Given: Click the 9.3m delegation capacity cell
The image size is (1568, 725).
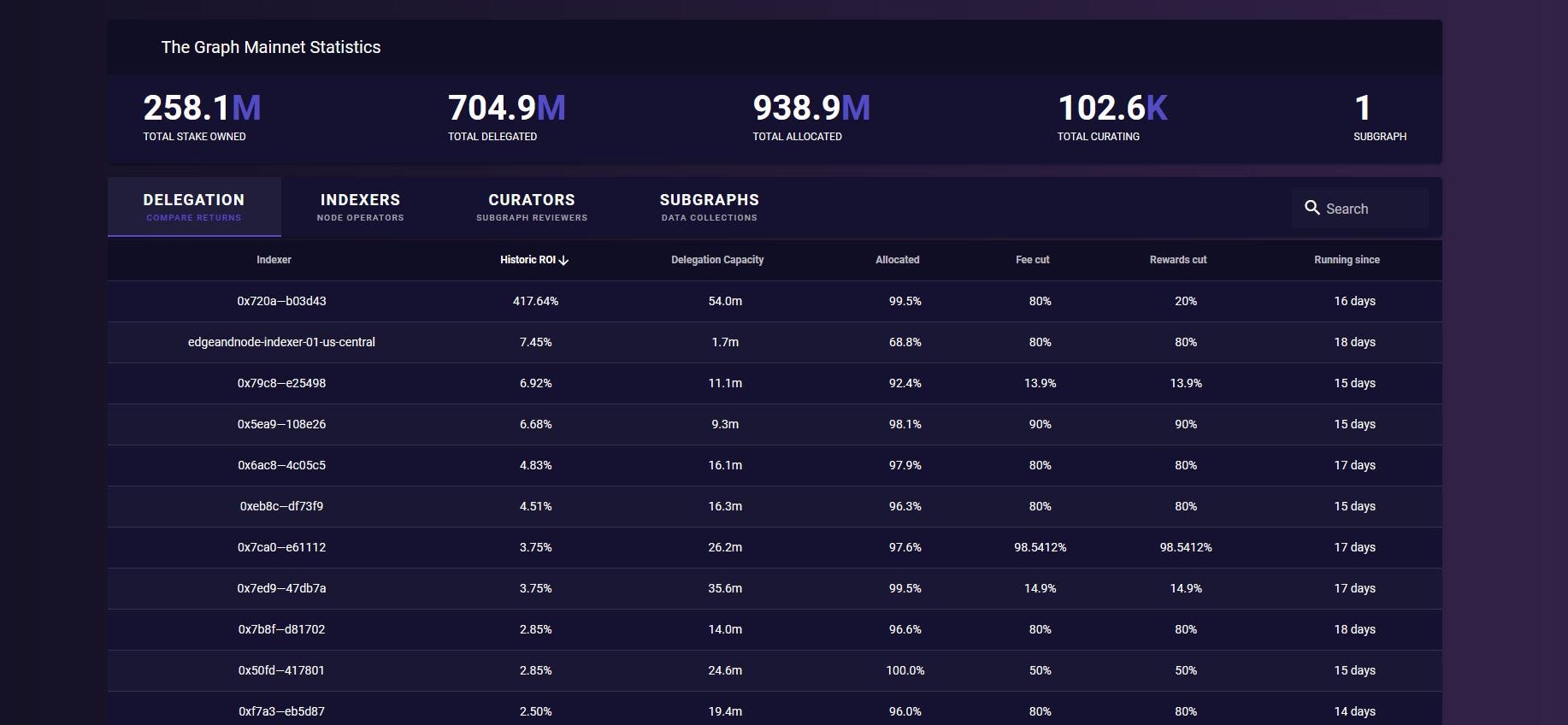Looking at the screenshot, I should 725,424.
